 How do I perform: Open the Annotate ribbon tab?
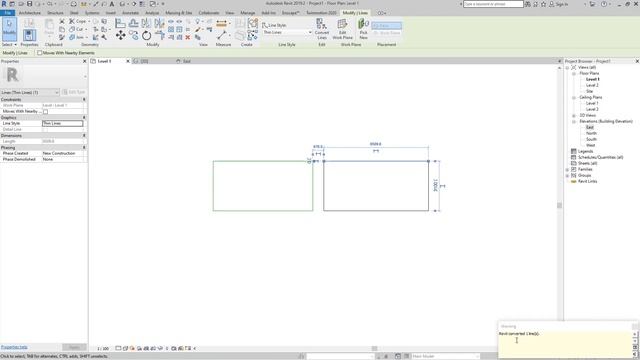pos(131,13)
